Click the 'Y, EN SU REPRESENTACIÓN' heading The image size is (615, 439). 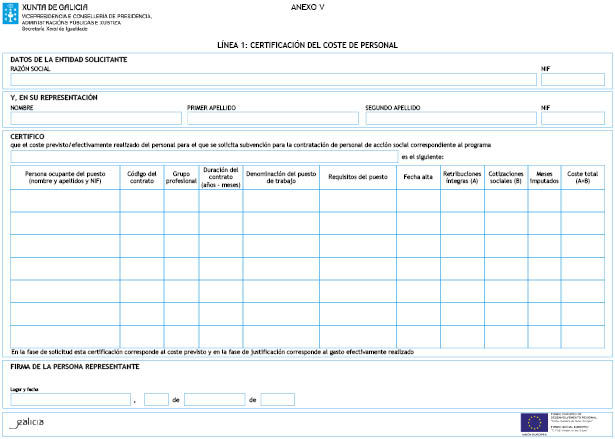point(54,98)
